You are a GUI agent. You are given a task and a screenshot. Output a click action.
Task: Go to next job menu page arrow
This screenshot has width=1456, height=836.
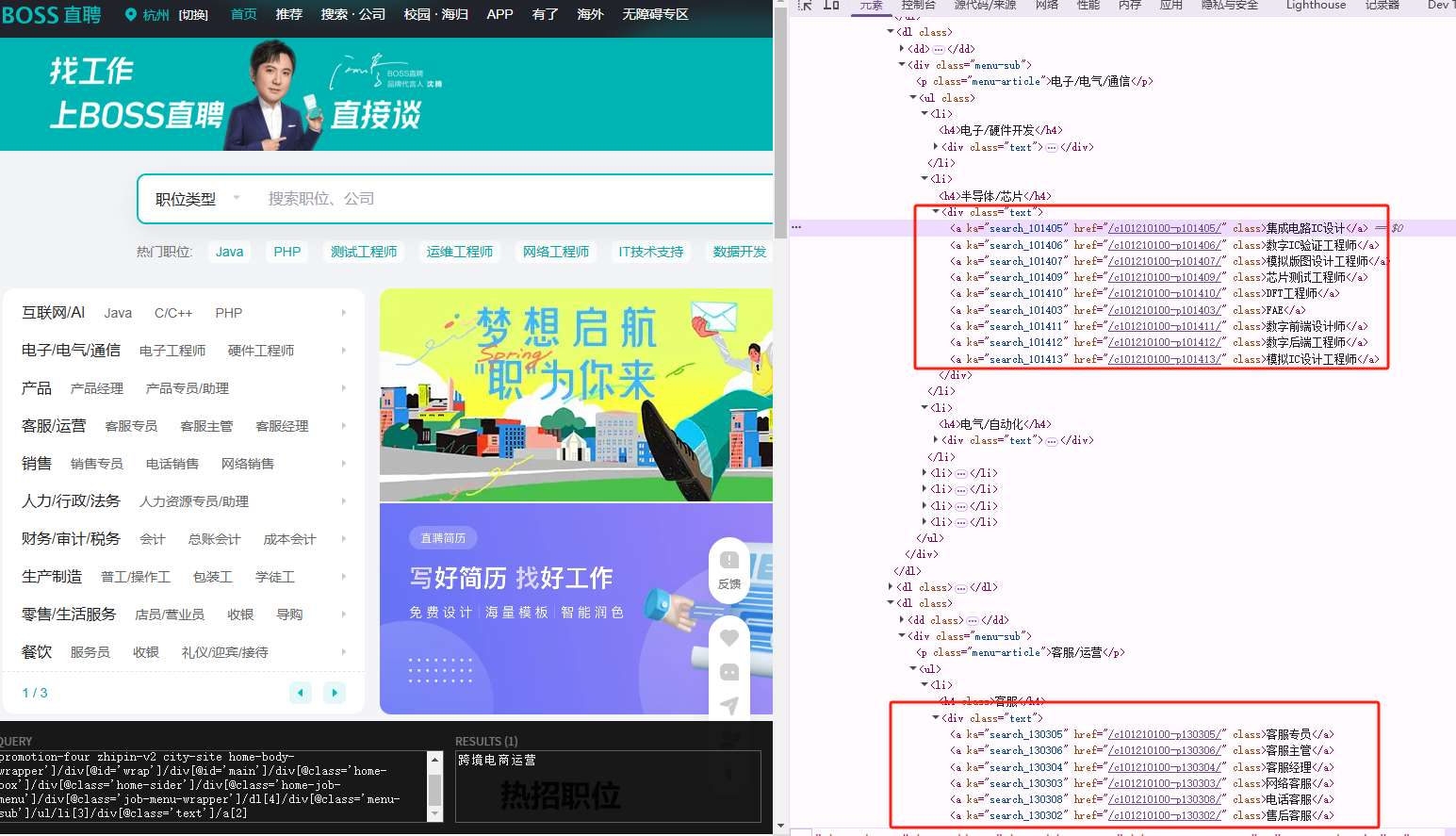(335, 693)
